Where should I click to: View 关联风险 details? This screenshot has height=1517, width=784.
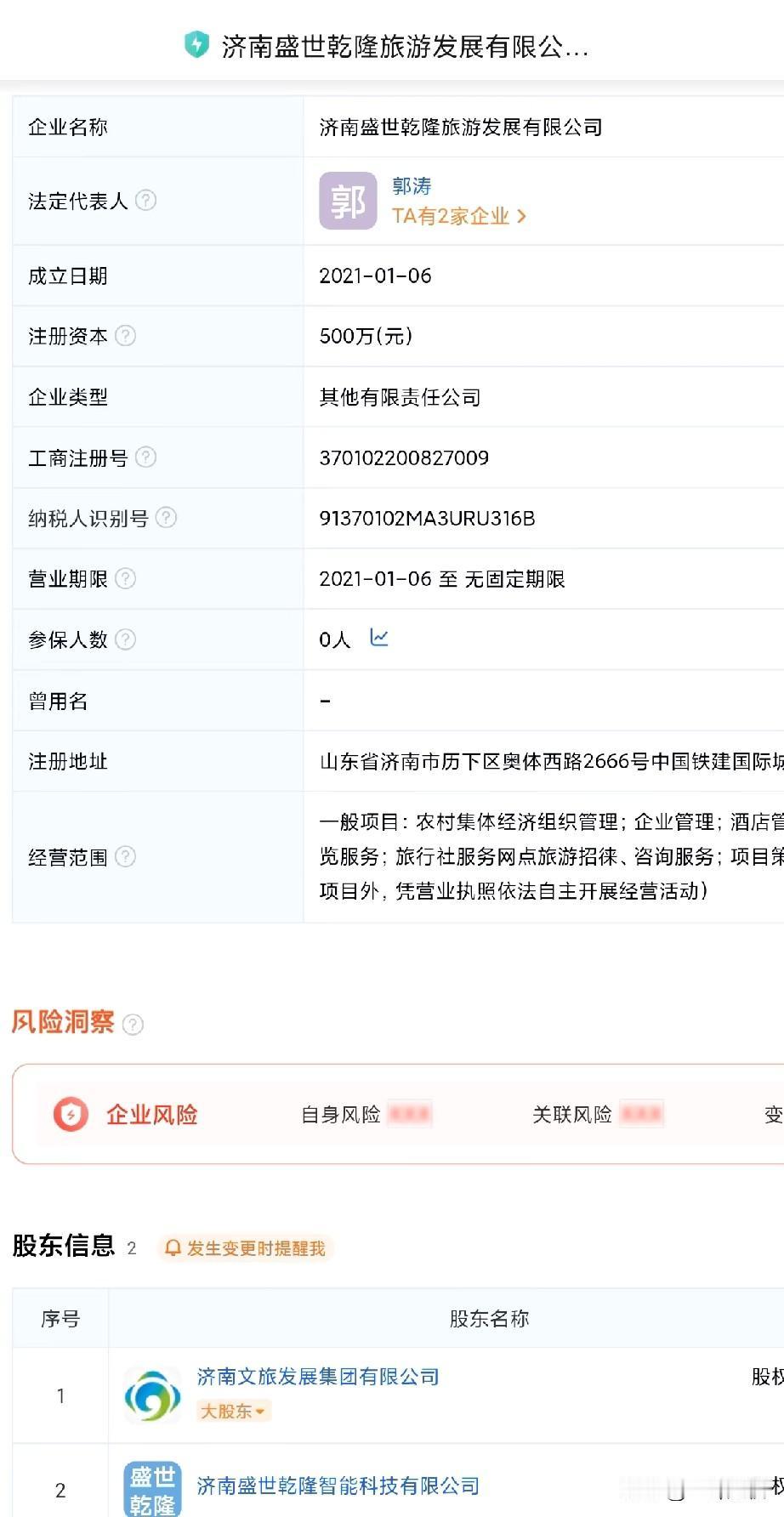(x=598, y=1114)
